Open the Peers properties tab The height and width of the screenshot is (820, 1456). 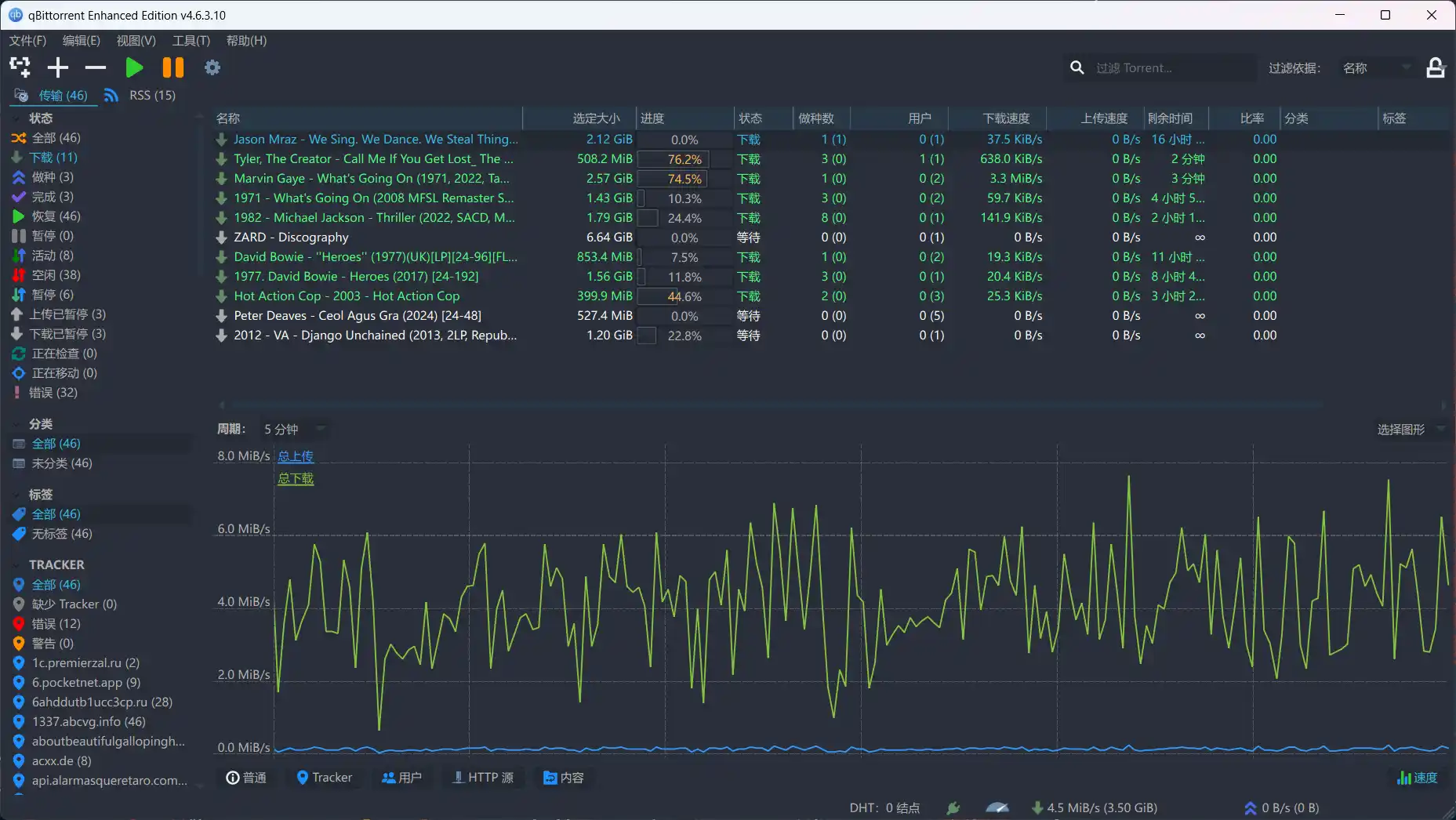pyautogui.click(x=401, y=778)
